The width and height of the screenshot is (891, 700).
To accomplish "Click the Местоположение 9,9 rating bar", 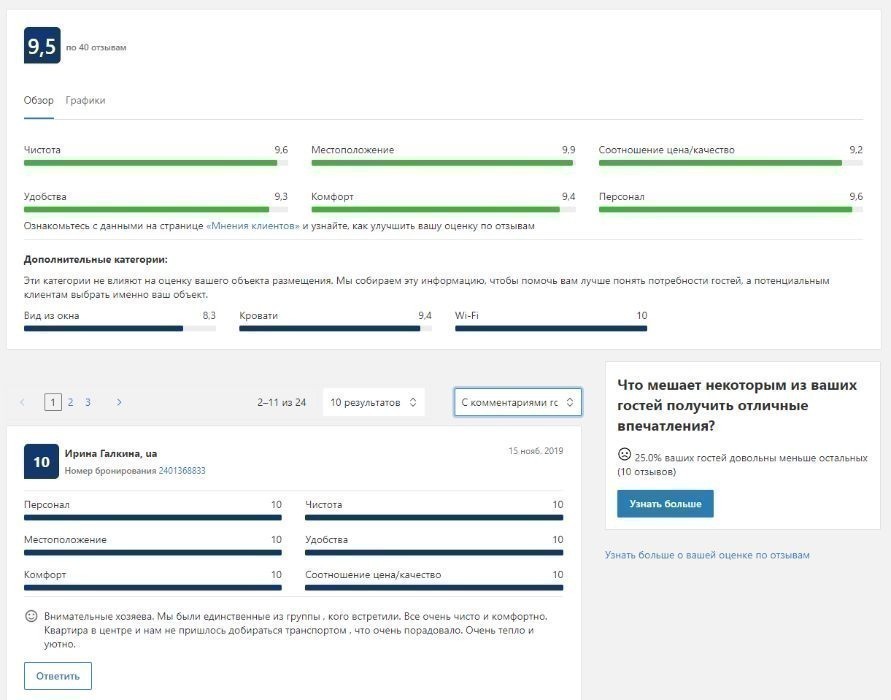I will (x=442, y=162).
